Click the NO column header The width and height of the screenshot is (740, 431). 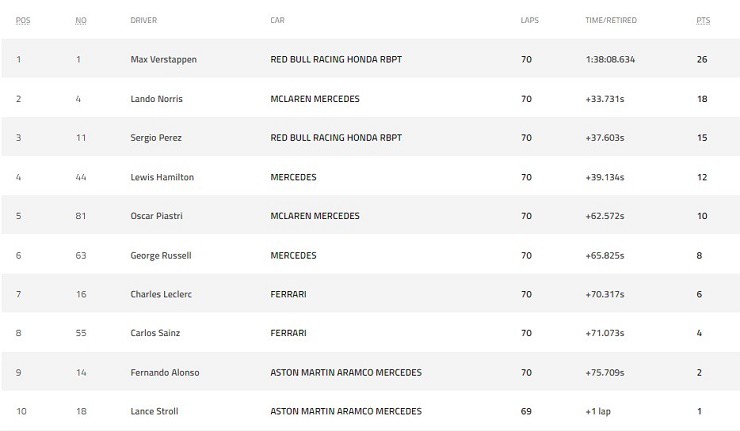[80, 20]
